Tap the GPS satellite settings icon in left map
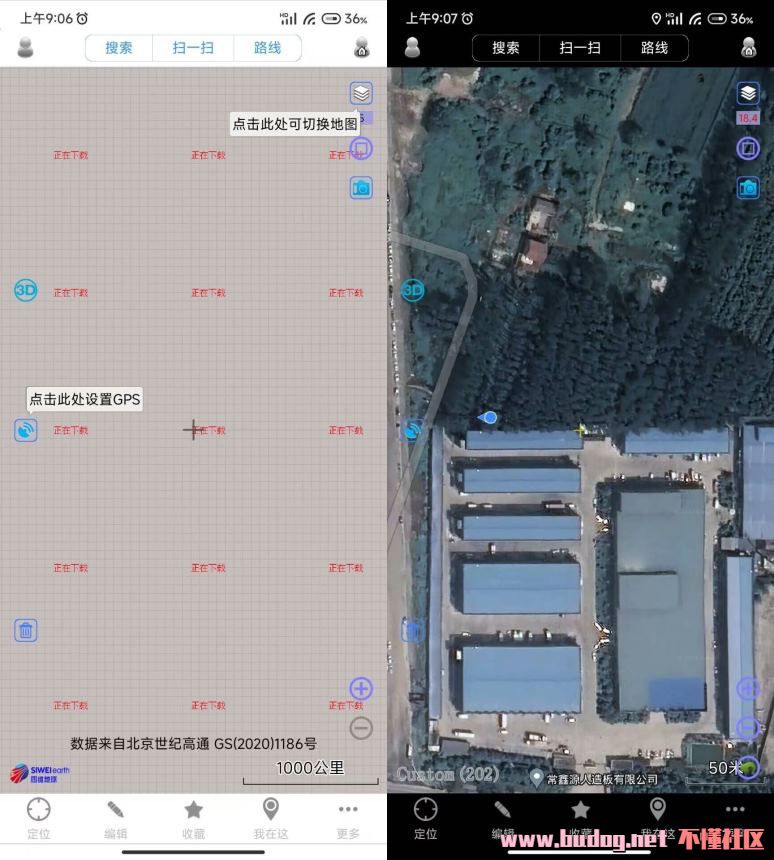The image size is (774, 860). 26,431
